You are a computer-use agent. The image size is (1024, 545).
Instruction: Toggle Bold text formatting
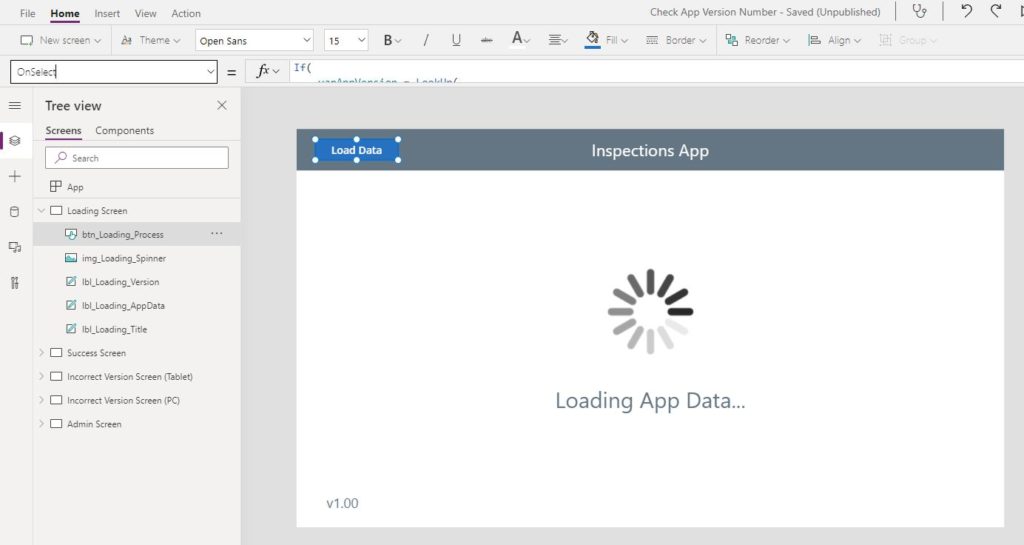(x=392, y=40)
